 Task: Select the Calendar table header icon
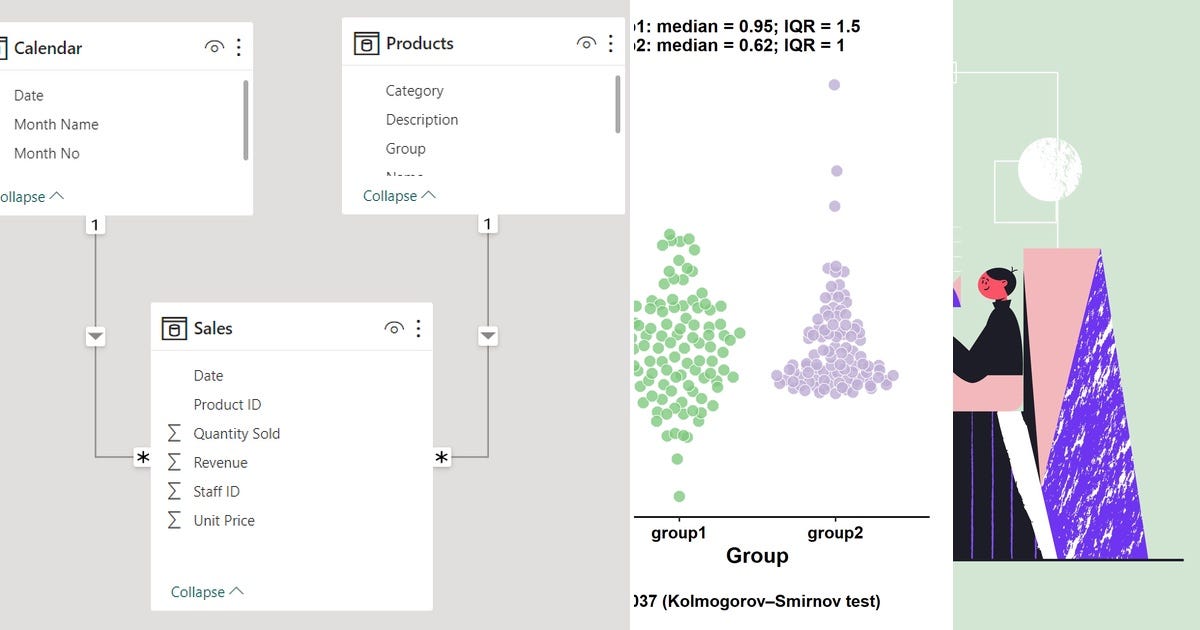point(5,47)
